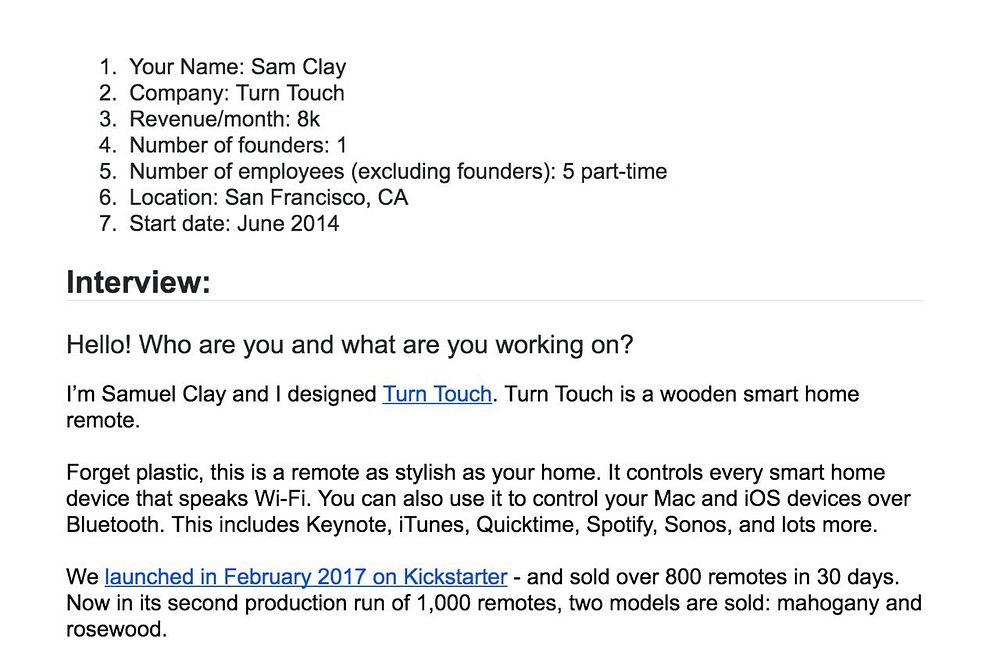This screenshot has height=664, width=1000.
Task: Click the horizontal rule beneath the Interview heading
Action: pos(495,300)
